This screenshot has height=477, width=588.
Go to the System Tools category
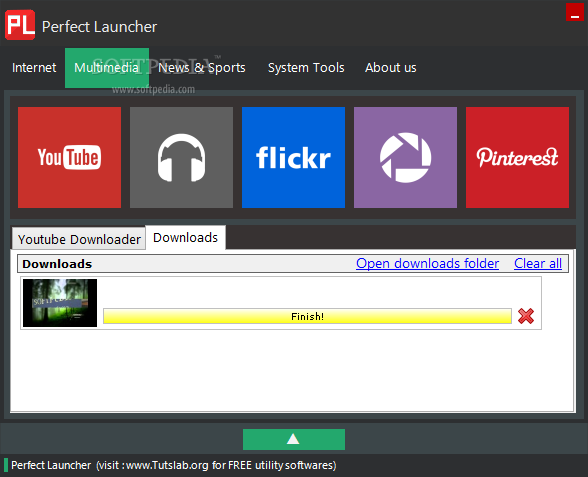pyautogui.click(x=306, y=68)
